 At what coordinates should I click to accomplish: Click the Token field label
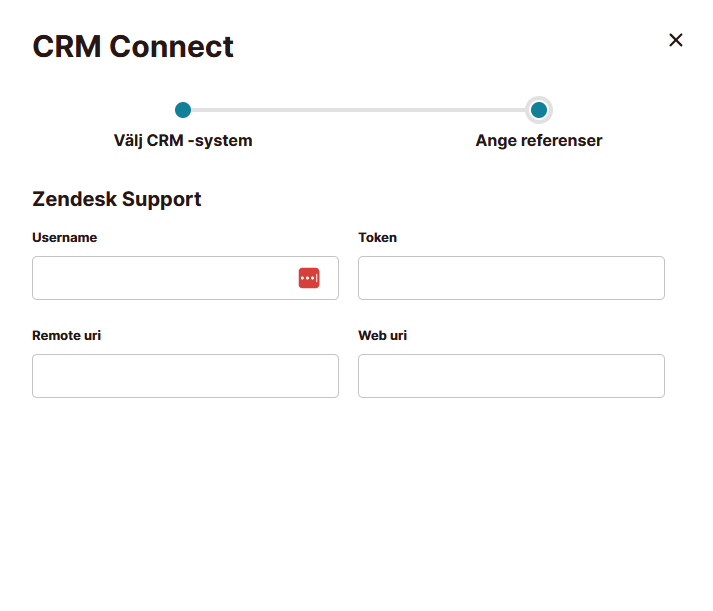pyautogui.click(x=377, y=237)
